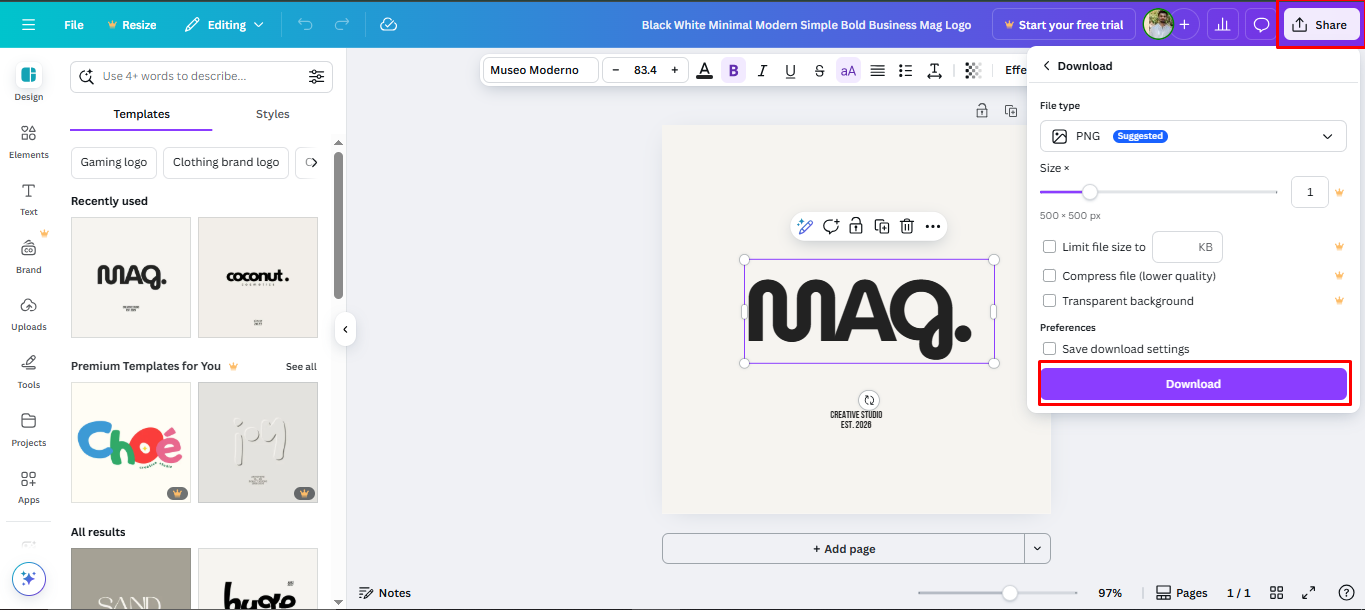Open the File menu

pyautogui.click(x=73, y=24)
